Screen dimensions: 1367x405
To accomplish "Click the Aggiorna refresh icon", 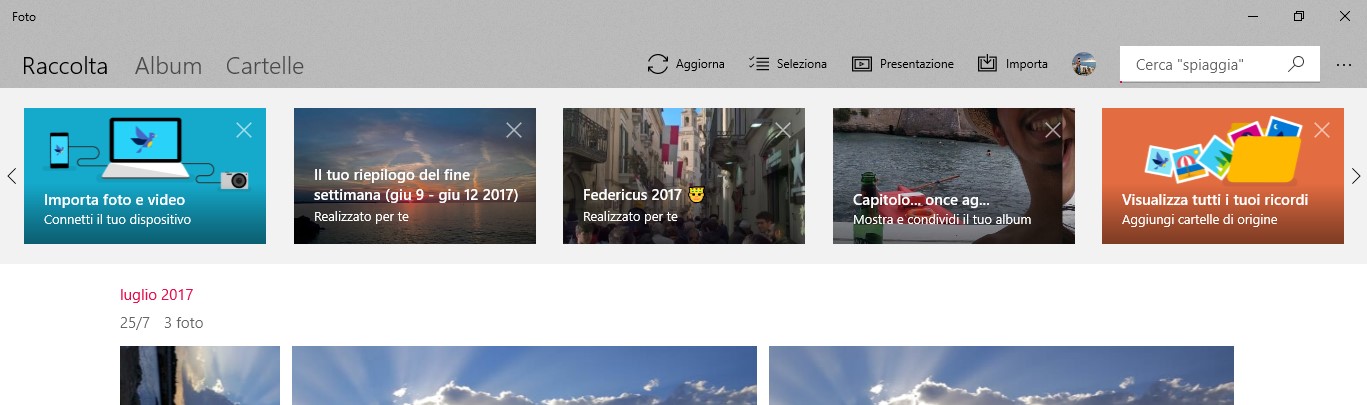I will click(657, 64).
